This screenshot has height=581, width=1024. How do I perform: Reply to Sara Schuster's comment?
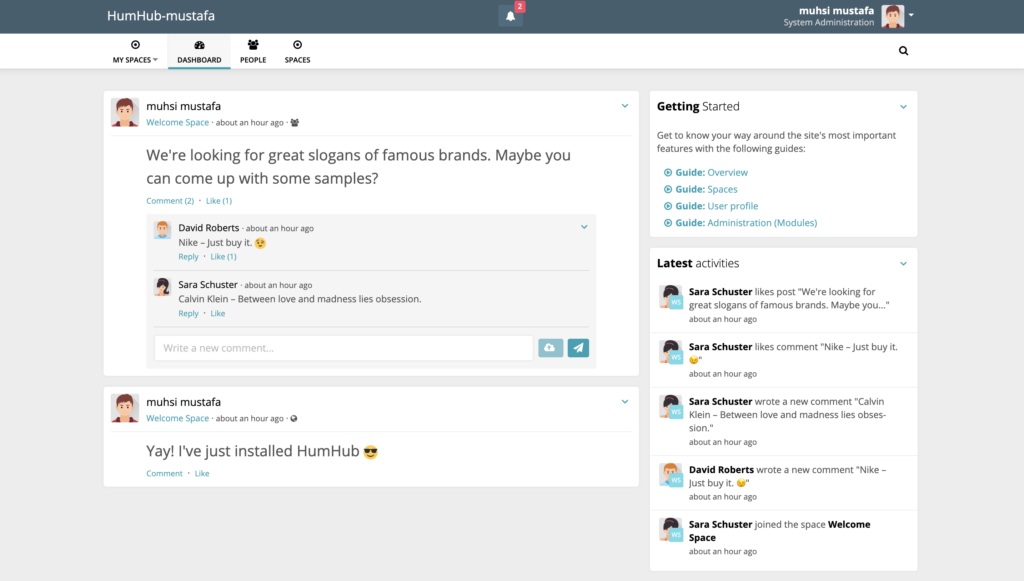188,313
